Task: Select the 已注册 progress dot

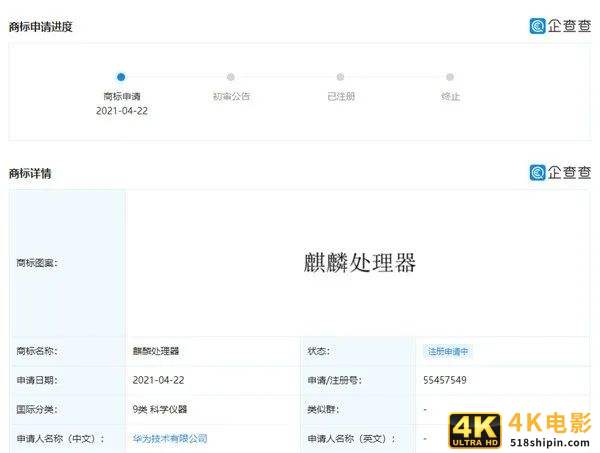Action: [x=340, y=77]
